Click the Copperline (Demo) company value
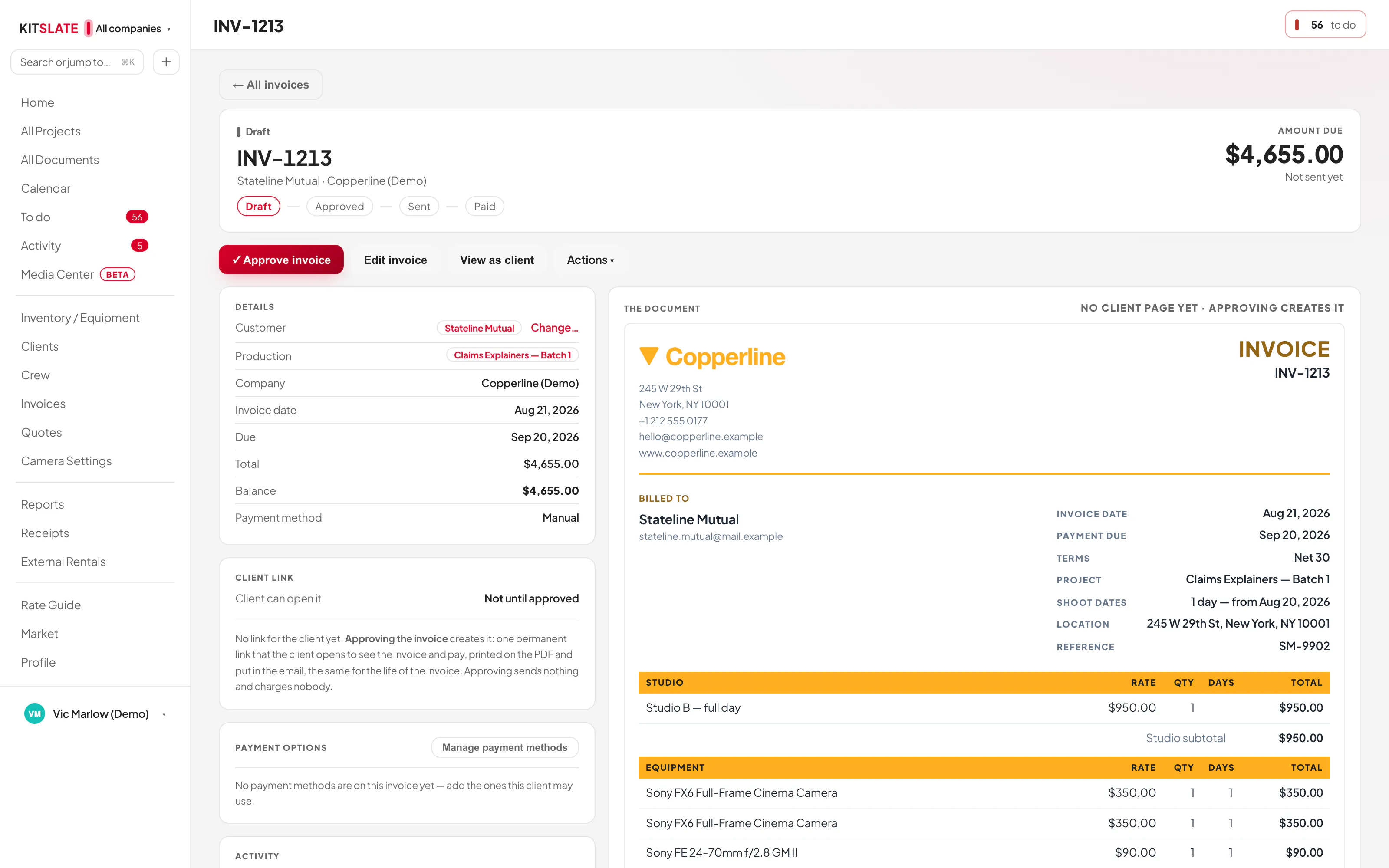 (x=530, y=384)
